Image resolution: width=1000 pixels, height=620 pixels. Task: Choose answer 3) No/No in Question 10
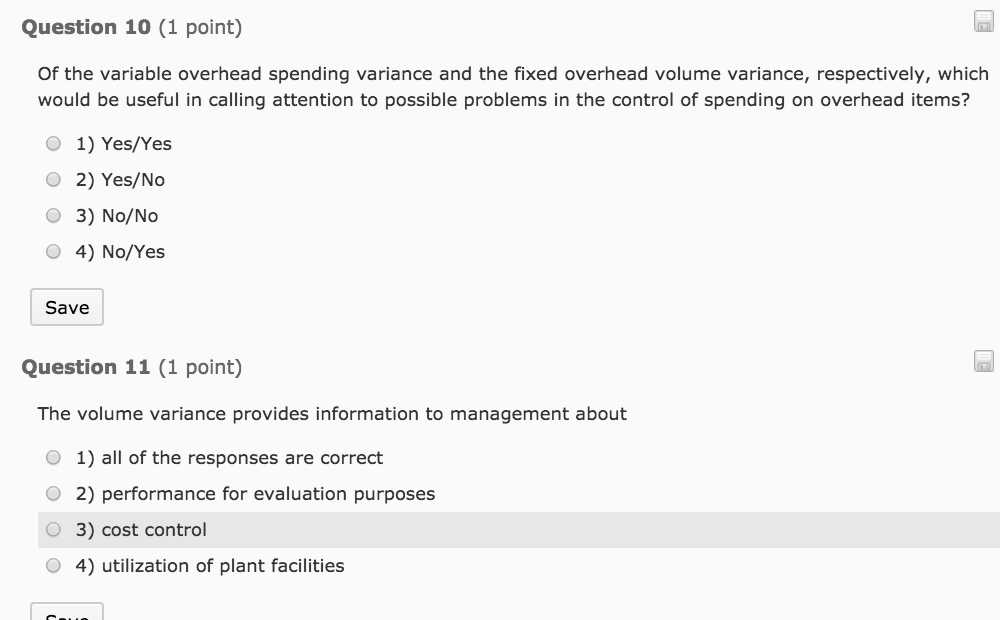point(53,215)
